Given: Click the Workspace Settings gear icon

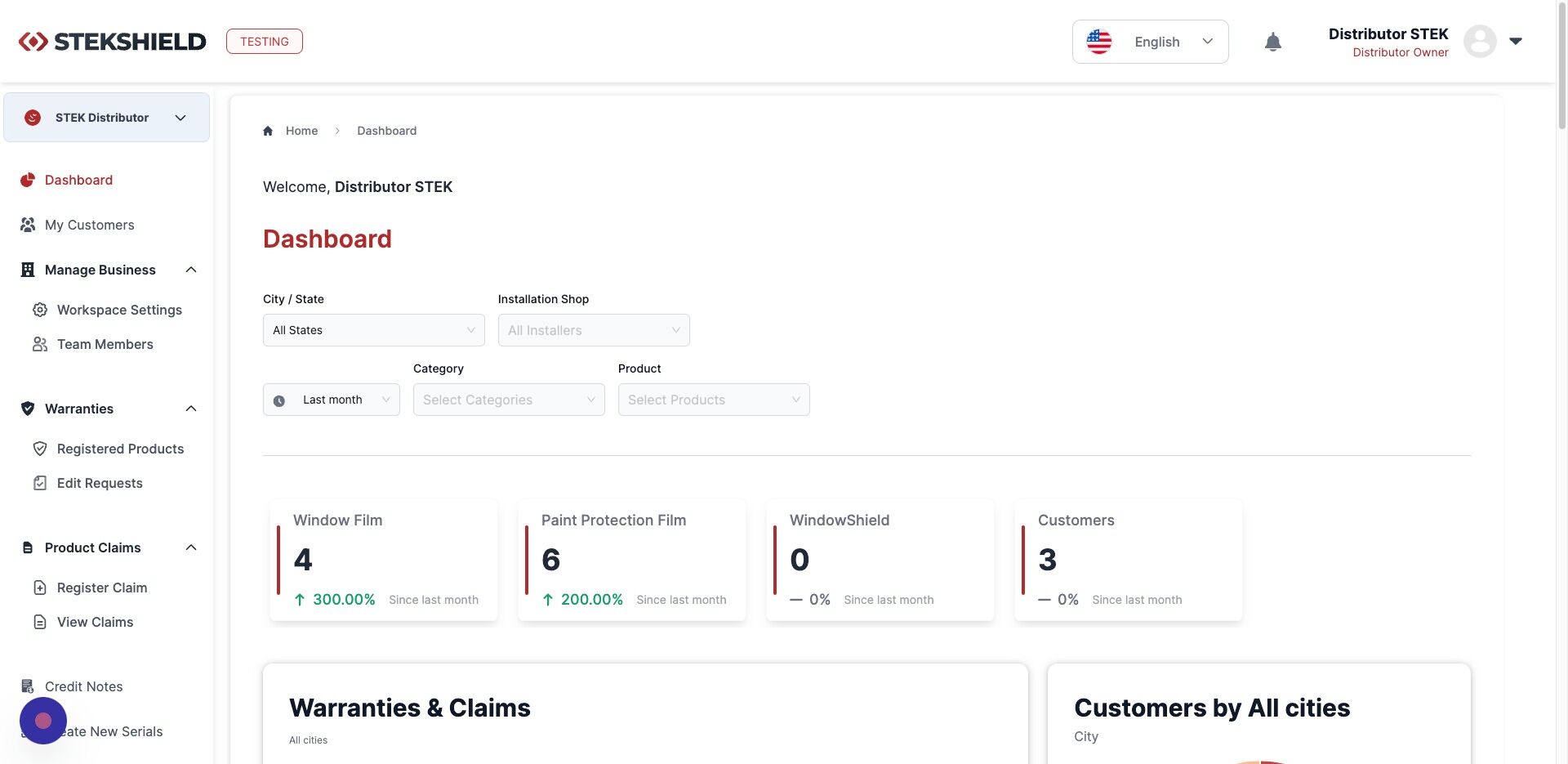Looking at the screenshot, I should (x=40, y=310).
